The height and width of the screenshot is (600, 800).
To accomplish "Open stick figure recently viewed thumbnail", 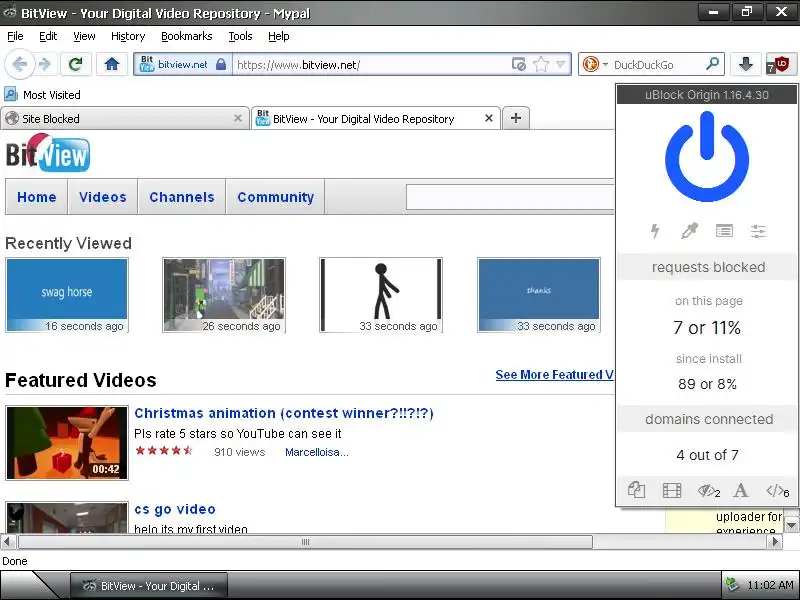I will (381, 295).
